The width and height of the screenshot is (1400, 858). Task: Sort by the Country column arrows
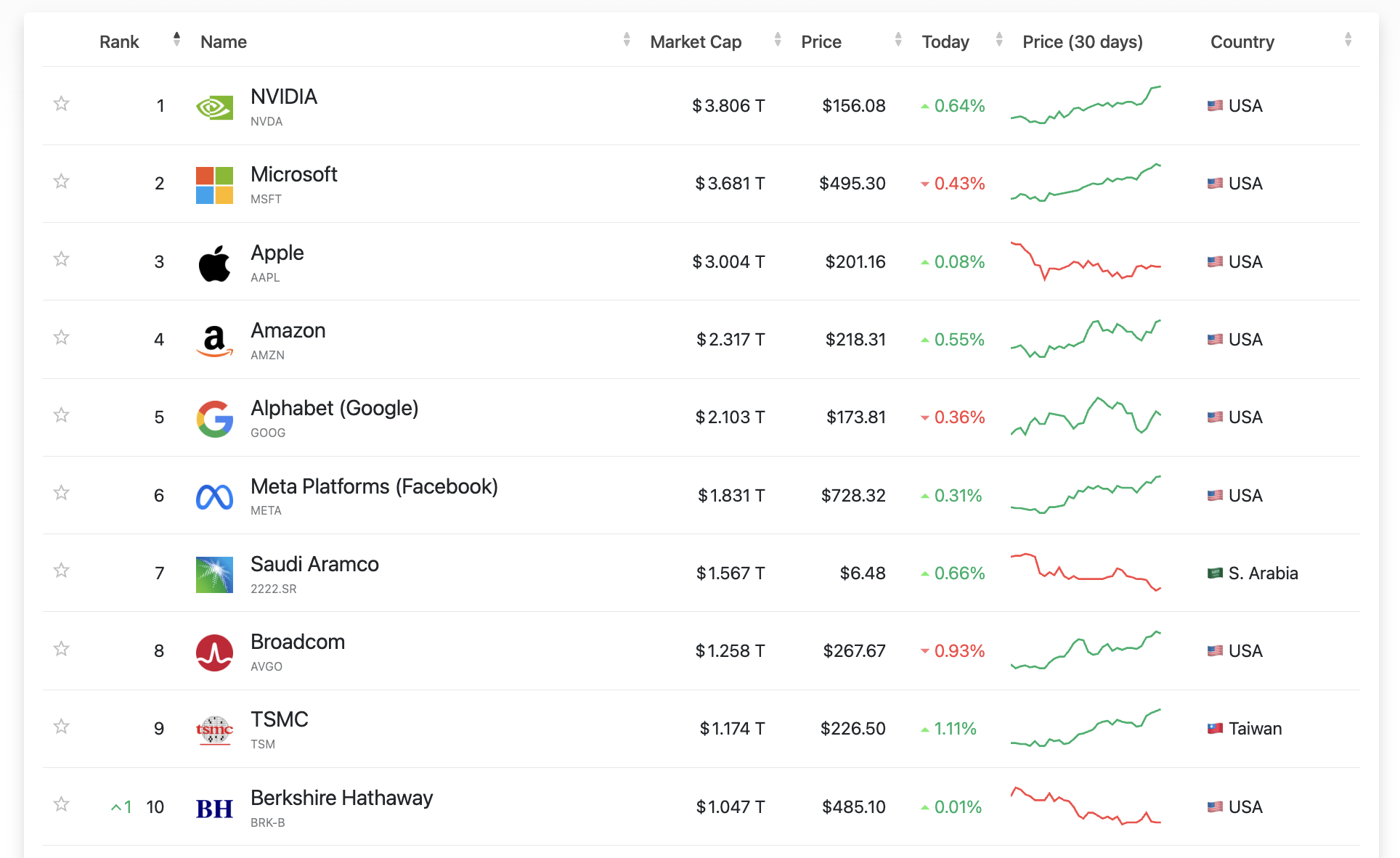[x=1348, y=40]
